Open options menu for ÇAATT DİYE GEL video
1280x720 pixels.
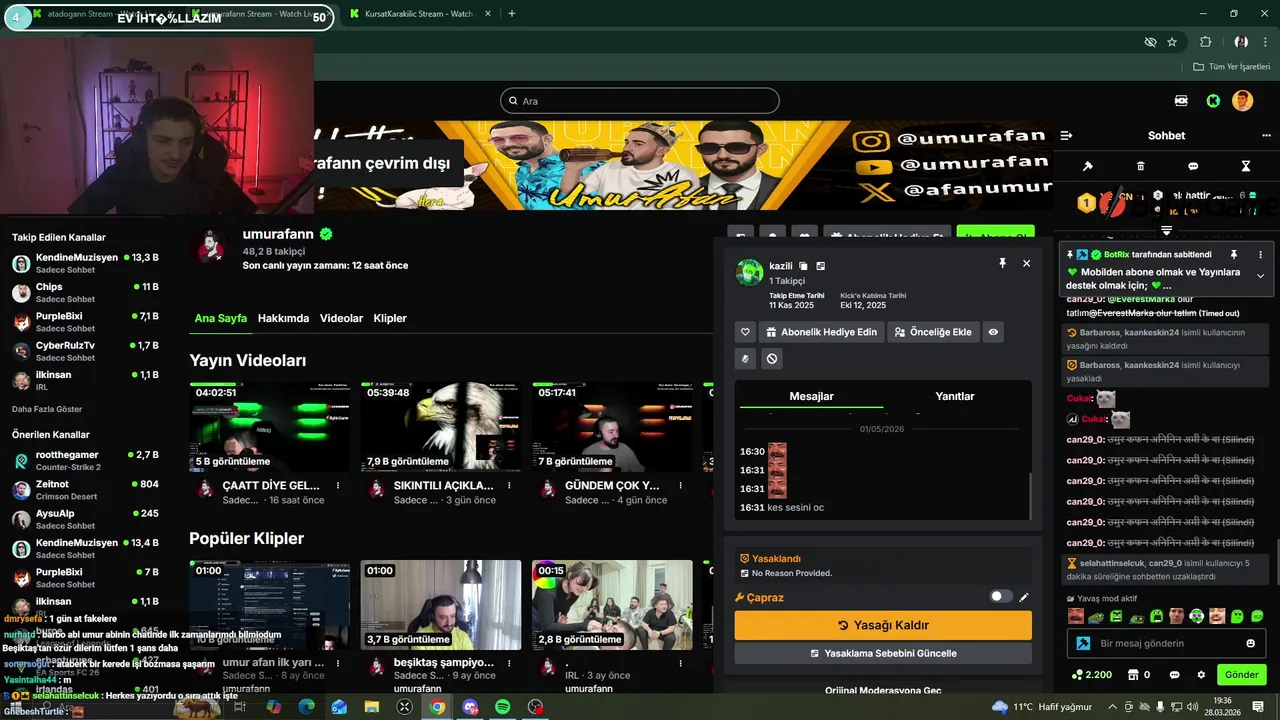pyautogui.click(x=338, y=486)
